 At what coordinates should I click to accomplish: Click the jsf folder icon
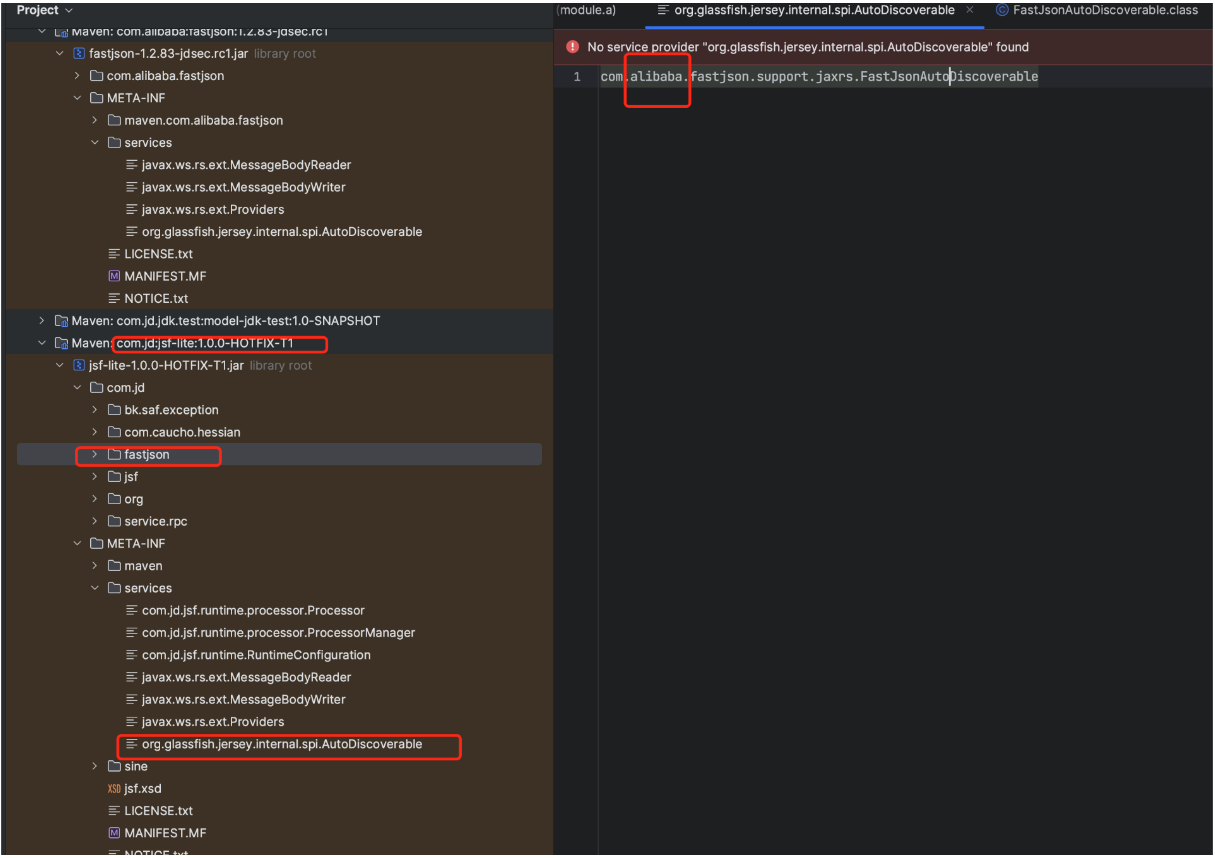pyautogui.click(x=113, y=477)
